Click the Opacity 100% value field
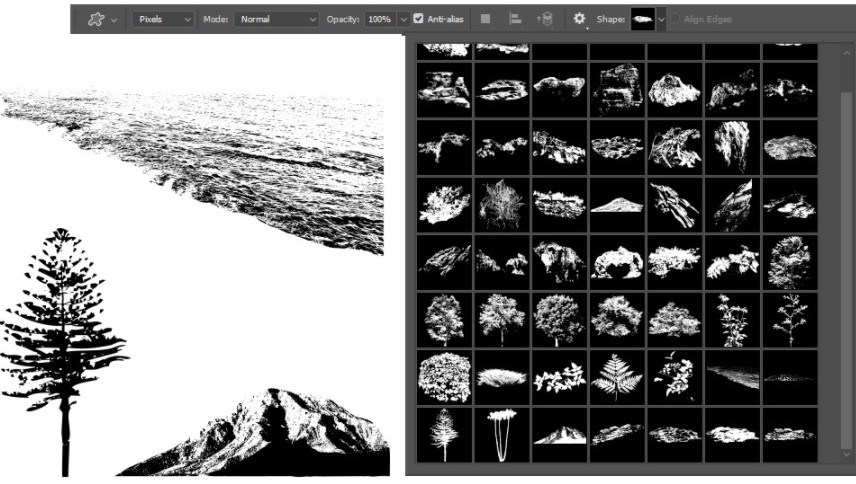 click(x=380, y=19)
